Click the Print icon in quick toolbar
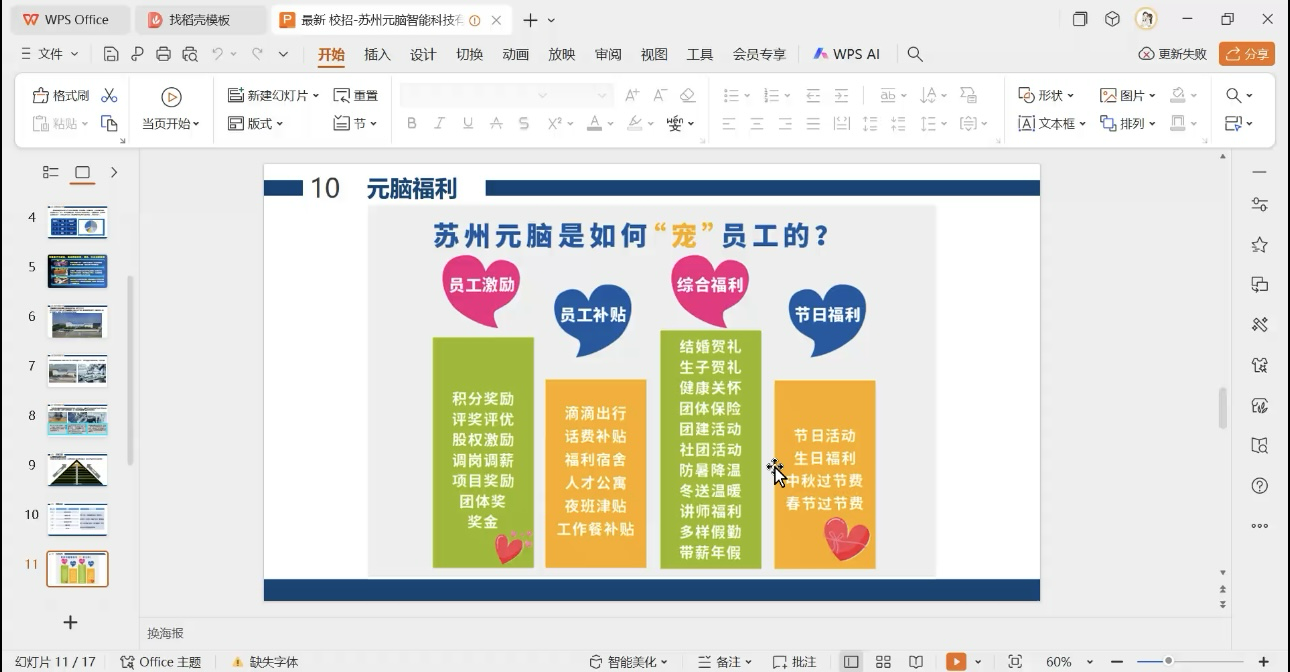 click(x=163, y=54)
